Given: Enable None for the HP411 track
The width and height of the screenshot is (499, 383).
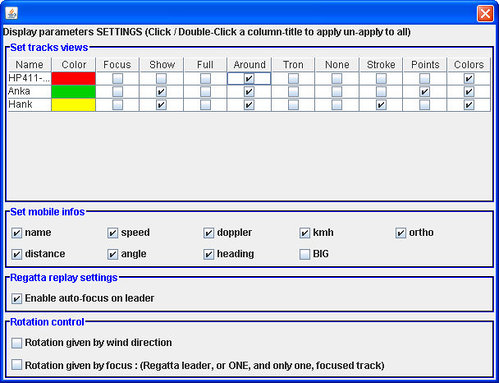Looking at the screenshot, I should tap(337, 79).
